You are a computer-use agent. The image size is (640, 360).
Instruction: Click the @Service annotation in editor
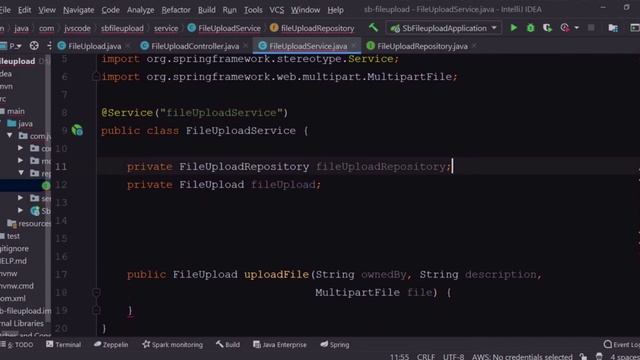click(127, 113)
